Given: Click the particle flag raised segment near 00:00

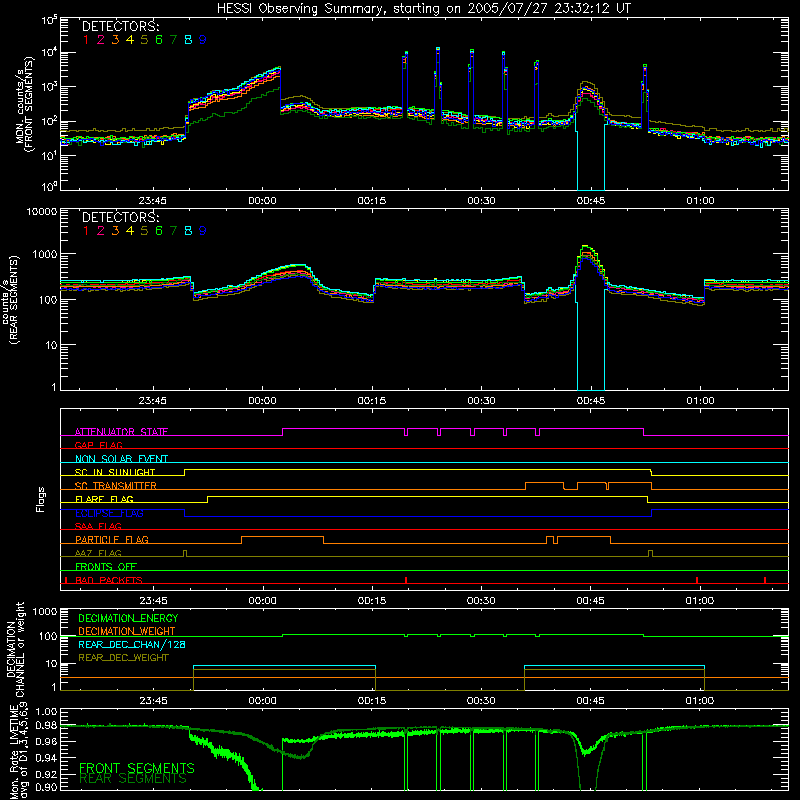Looking at the screenshot, I should click(282, 537).
